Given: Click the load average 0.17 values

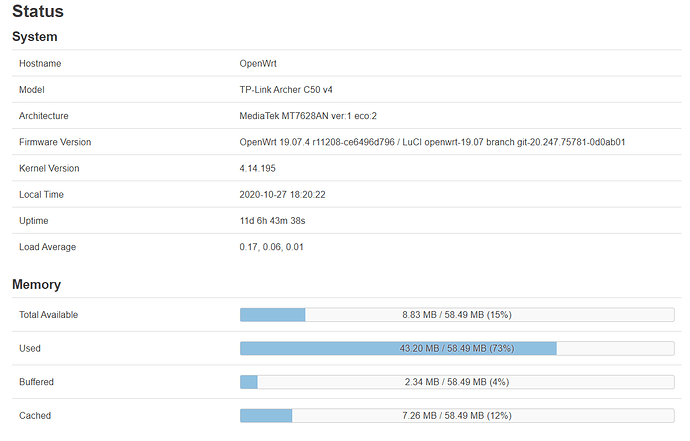Looking at the screenshot, I should (272, 247).
